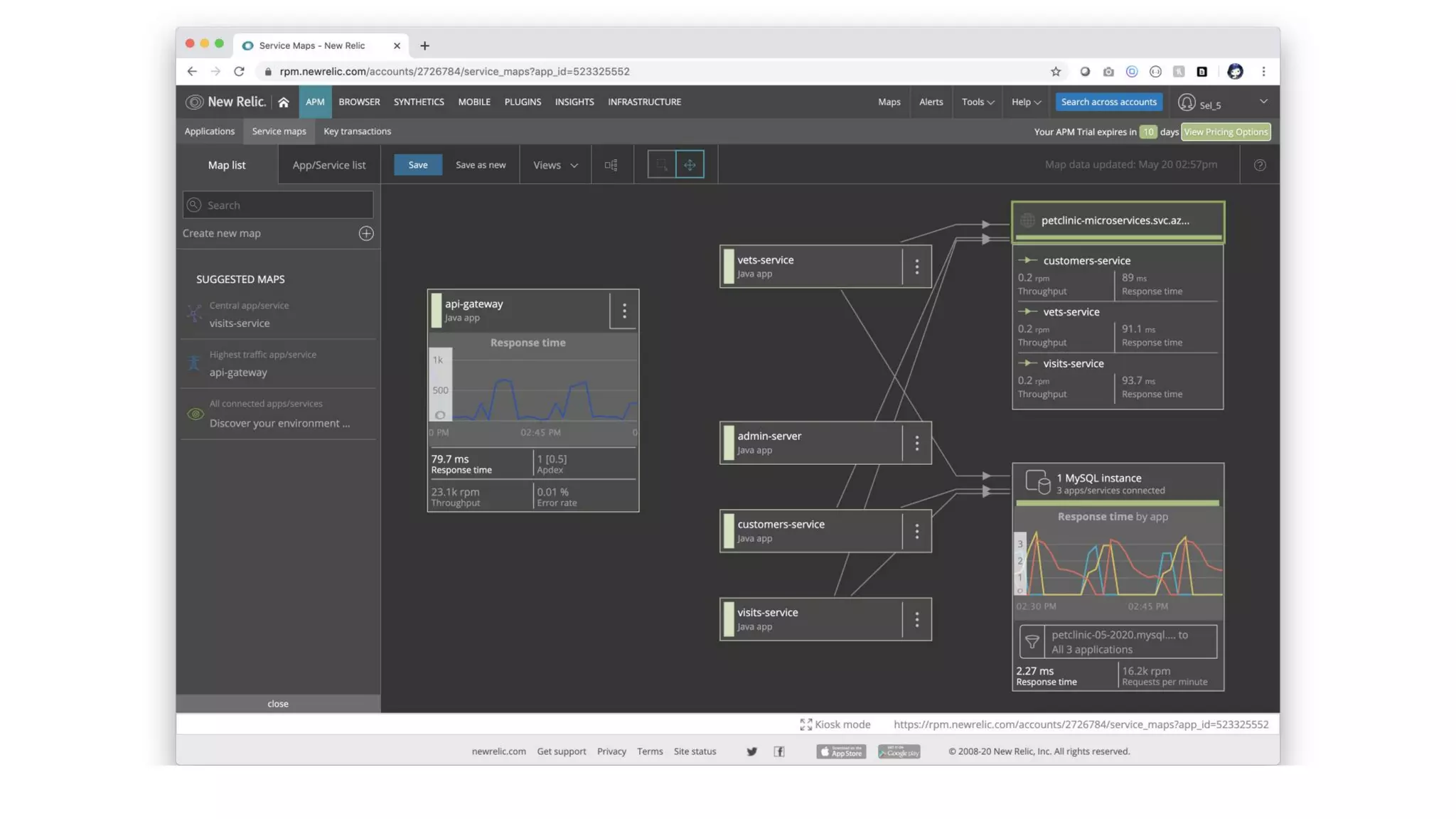1456x819 pixels.
Task: Open the vets-service node three-dot menu
Action: [916, 267]
